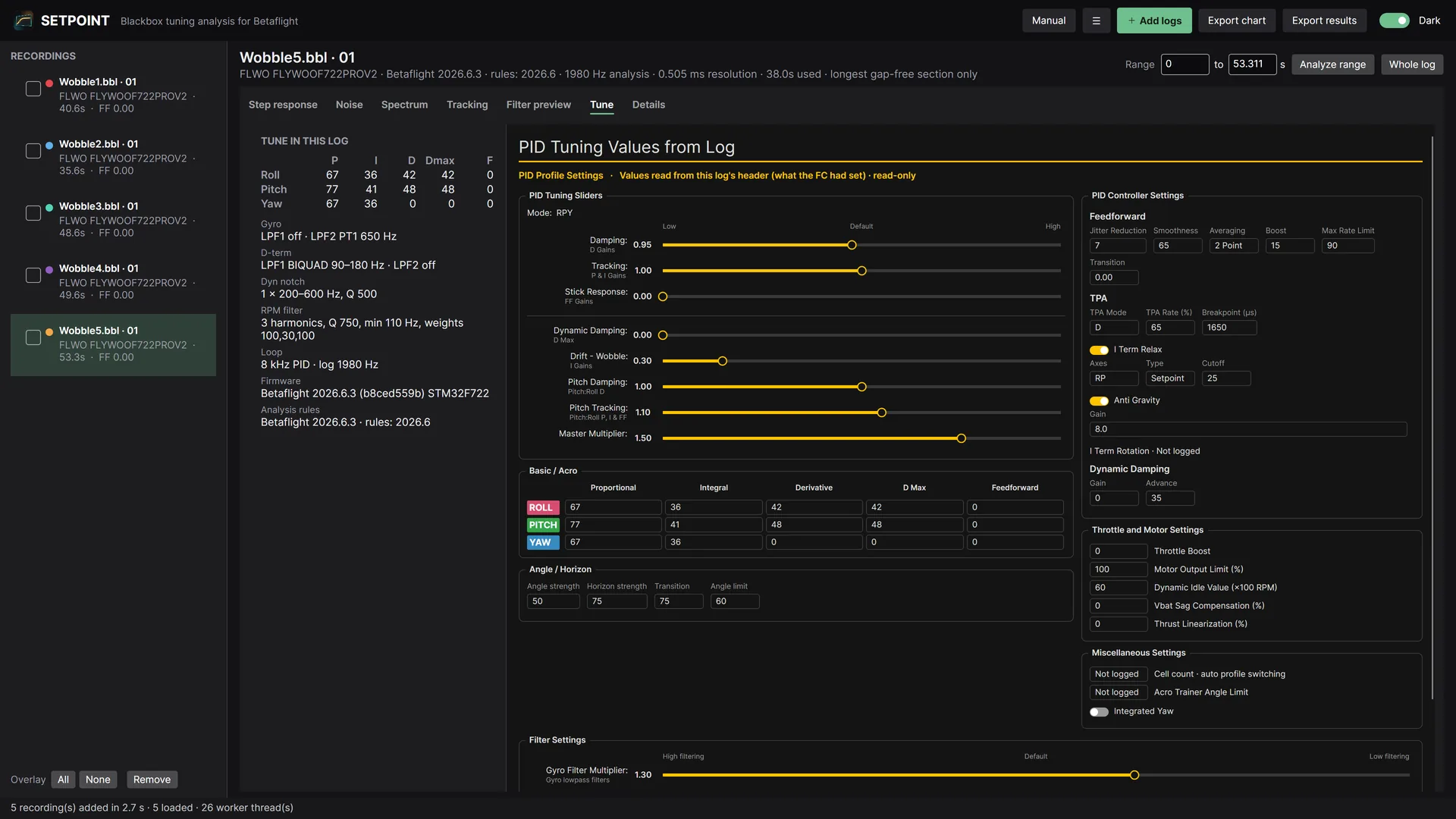Open the Details tab
This screenshot has width=1456, height=819.
coord(648,105)
